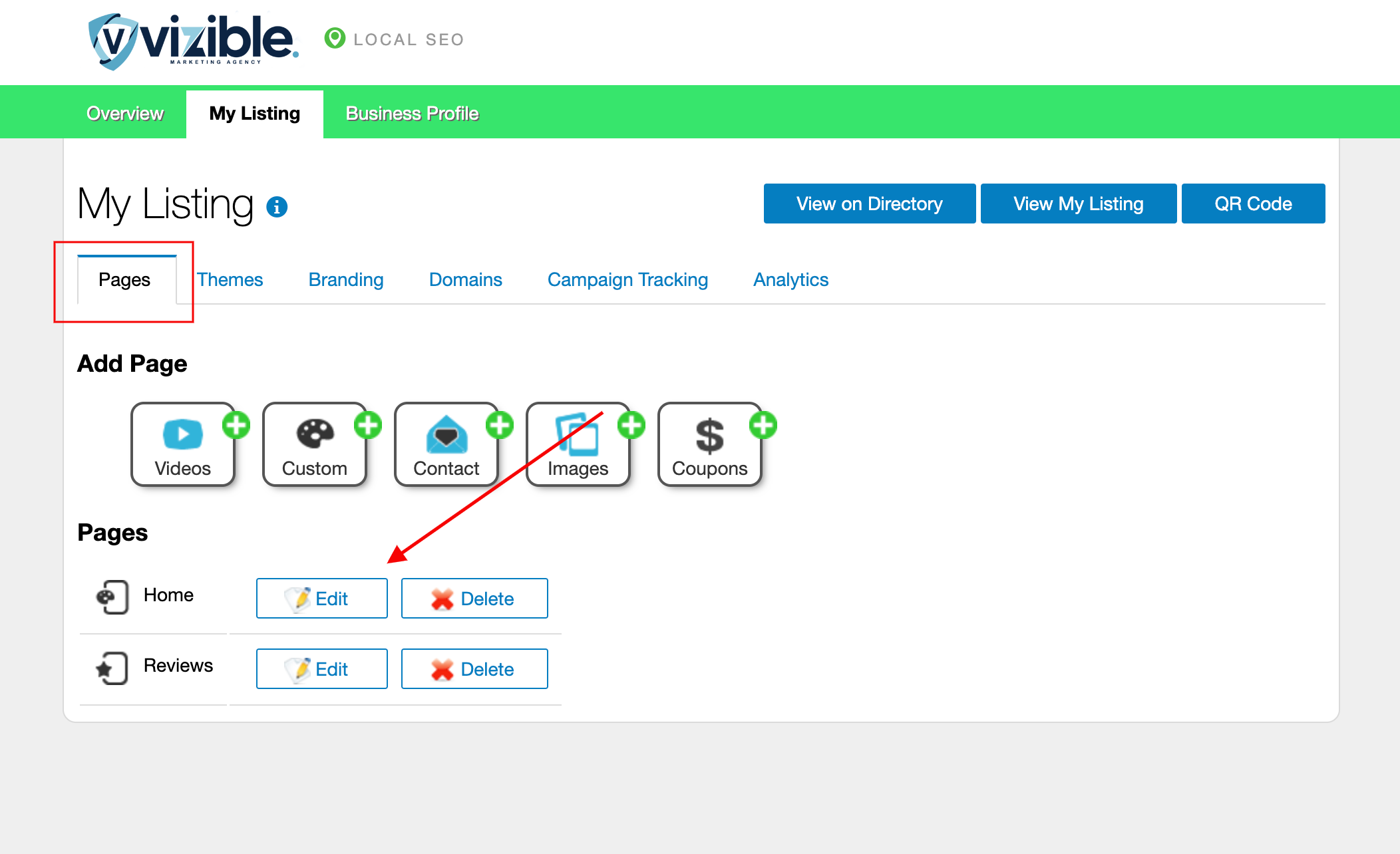1400x854 pixels.
Task: Delete the Reviews page
Action: coord(474,669)
